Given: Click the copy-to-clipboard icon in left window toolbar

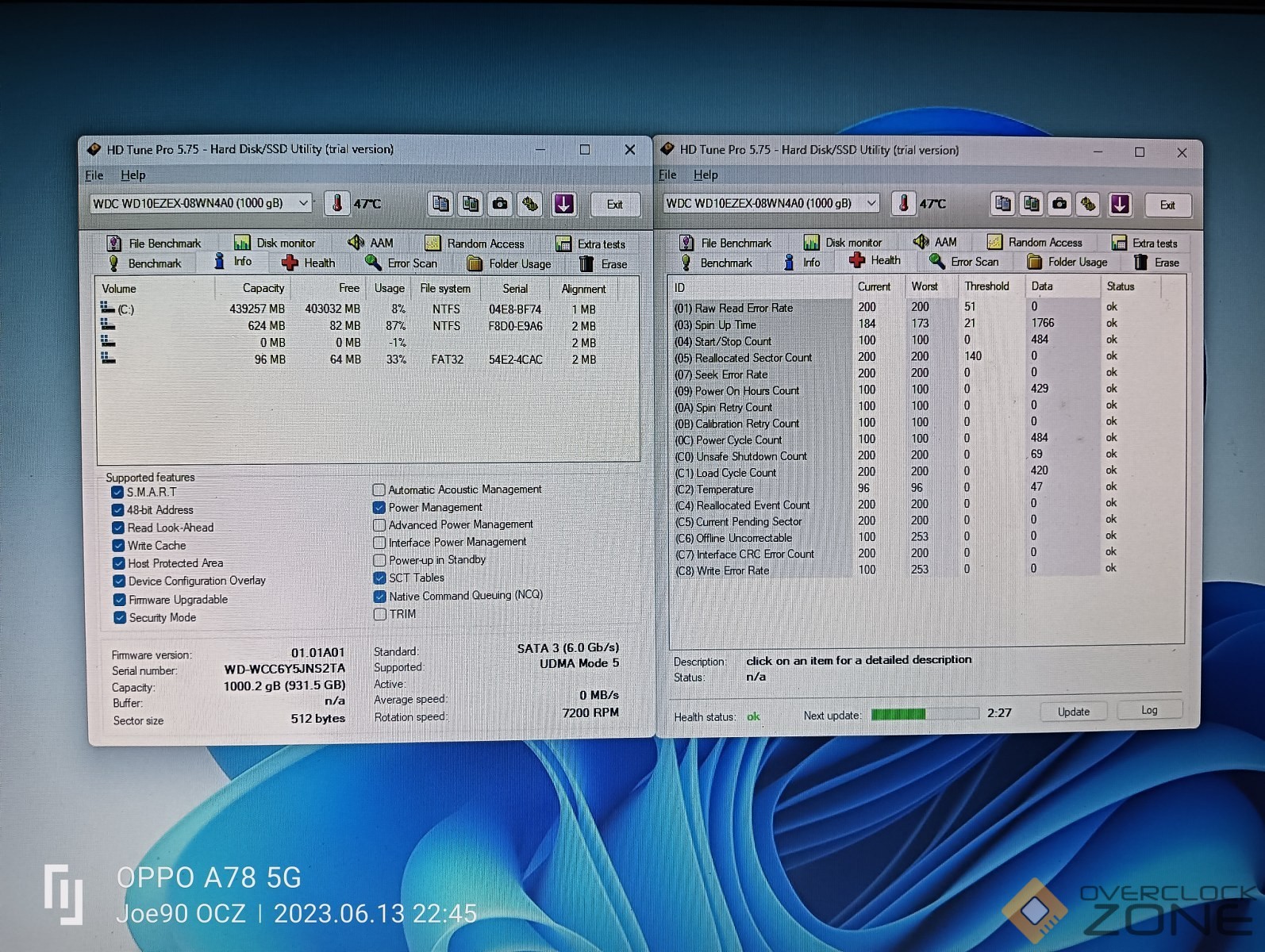Looking at the screenshot, I should click(440, 204).
